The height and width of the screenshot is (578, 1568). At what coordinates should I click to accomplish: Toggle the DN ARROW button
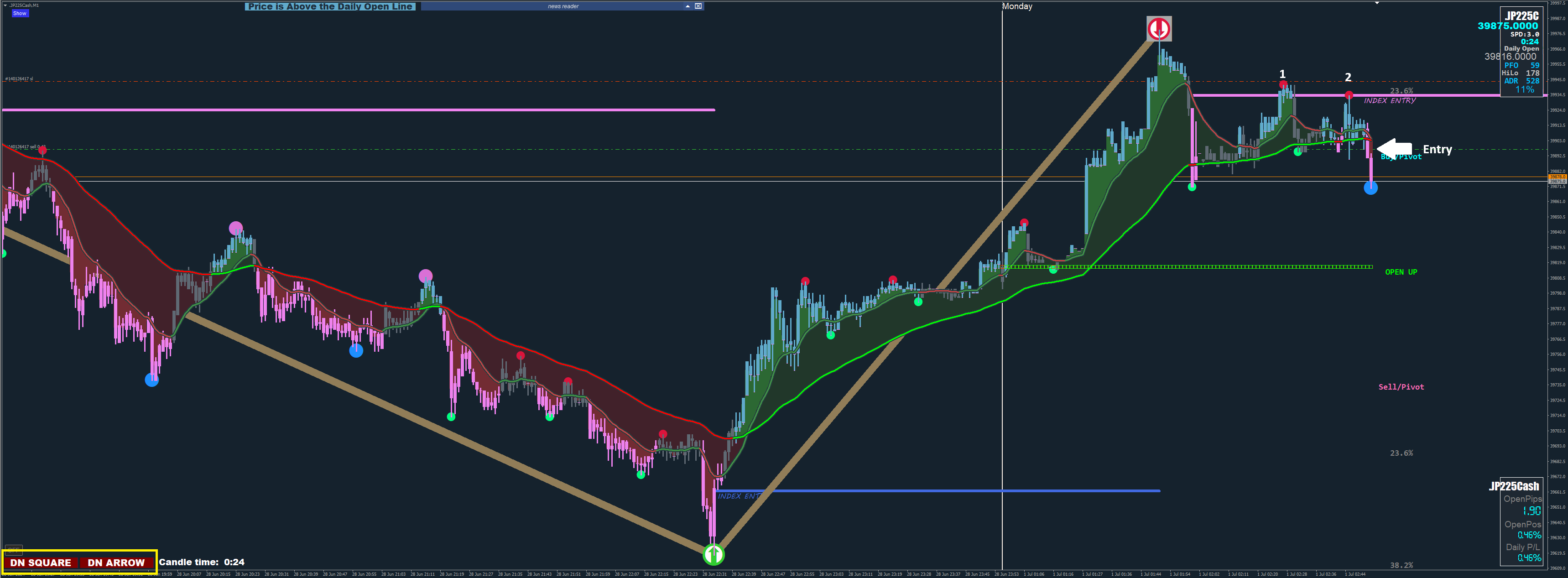tap(116, 562)
